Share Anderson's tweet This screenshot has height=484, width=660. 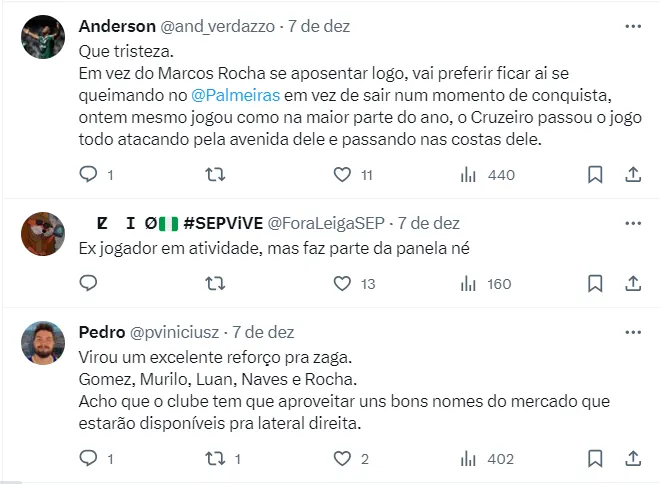click(632, 175)
